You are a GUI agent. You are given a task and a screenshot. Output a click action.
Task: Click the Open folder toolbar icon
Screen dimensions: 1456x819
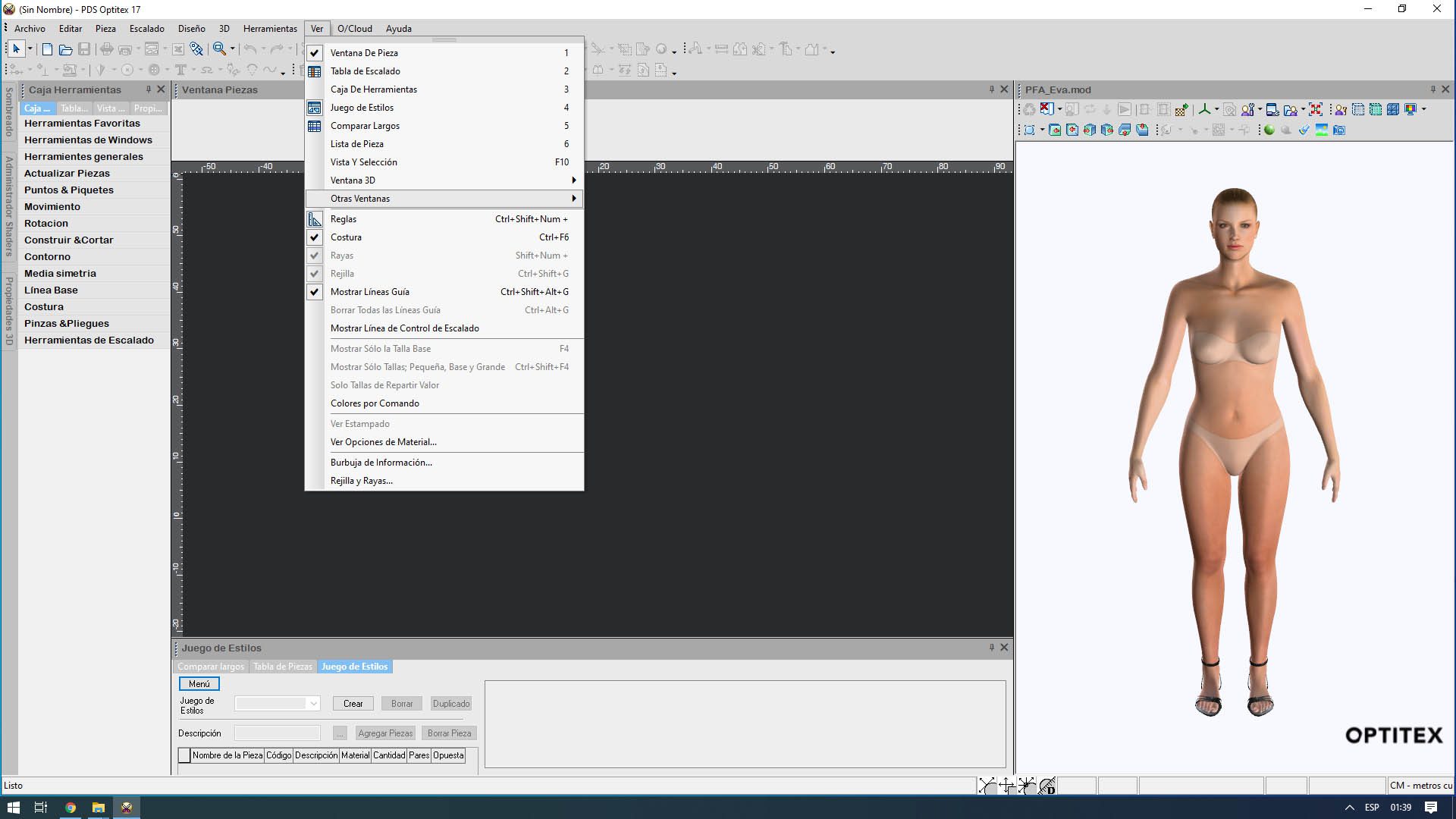pyautogui.click(x=66, y=50)
